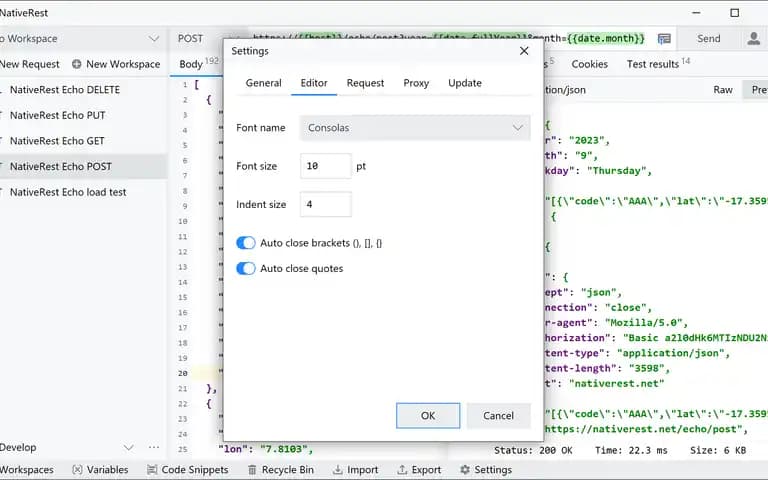Click the Status: 200 OK text
768x480 pixels.
click(533, 450)
